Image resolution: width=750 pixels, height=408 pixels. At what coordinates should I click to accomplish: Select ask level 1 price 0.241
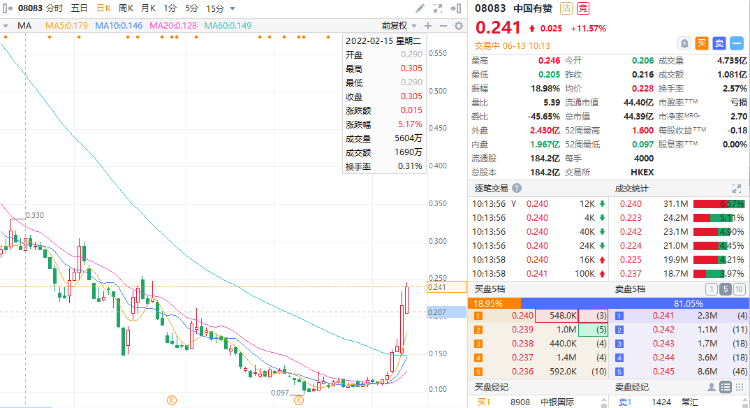(x=663, y=316)
